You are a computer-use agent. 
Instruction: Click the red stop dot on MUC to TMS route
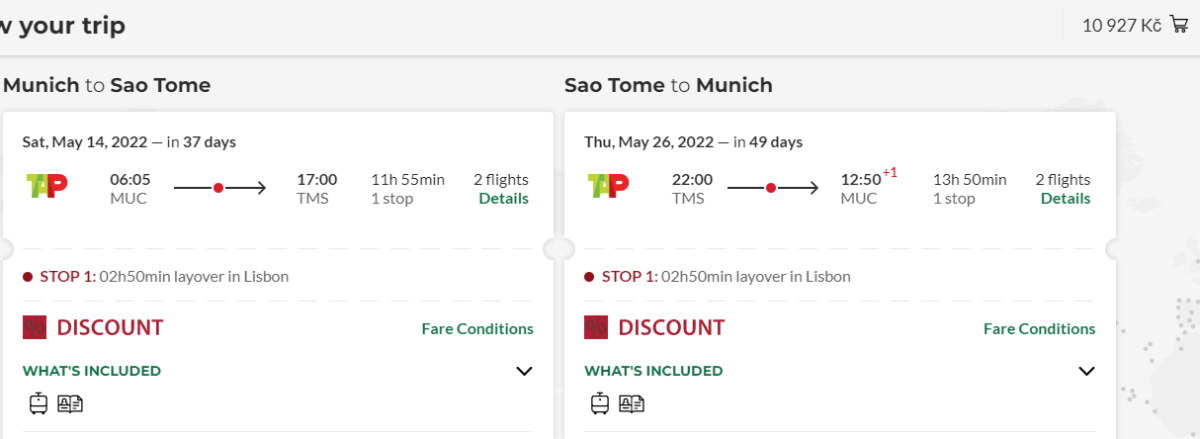click(x=218, y=187)
